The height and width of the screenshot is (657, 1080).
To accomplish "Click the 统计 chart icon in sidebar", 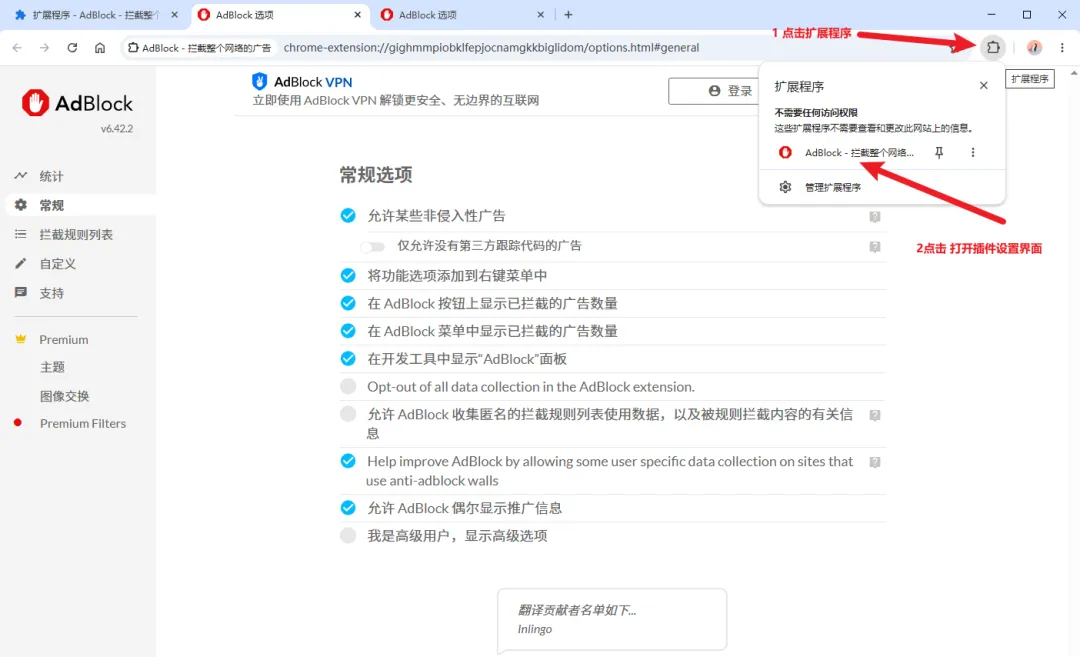I will coord(21,176).
